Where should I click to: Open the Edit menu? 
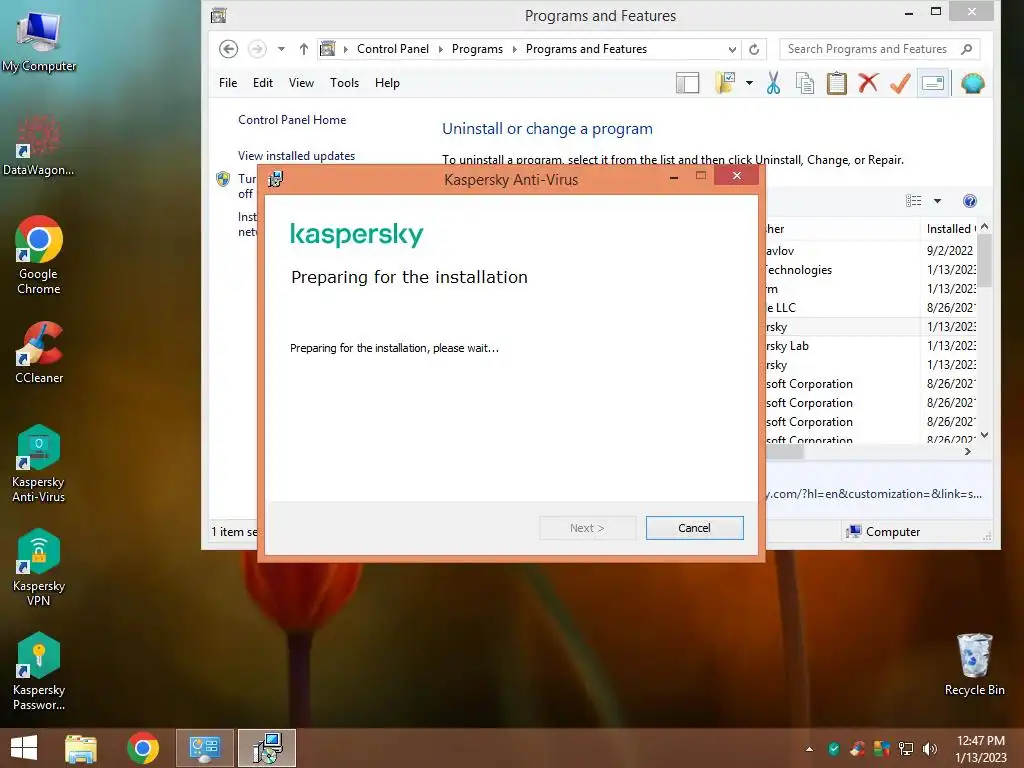(263, 83)
